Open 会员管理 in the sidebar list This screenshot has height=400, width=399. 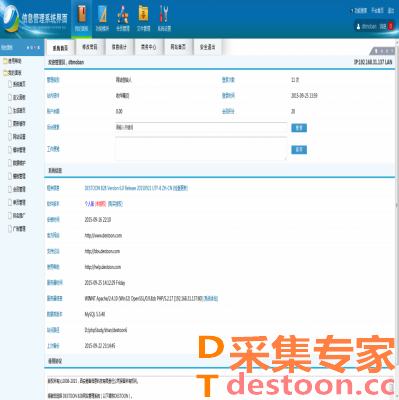pos(19,189)
